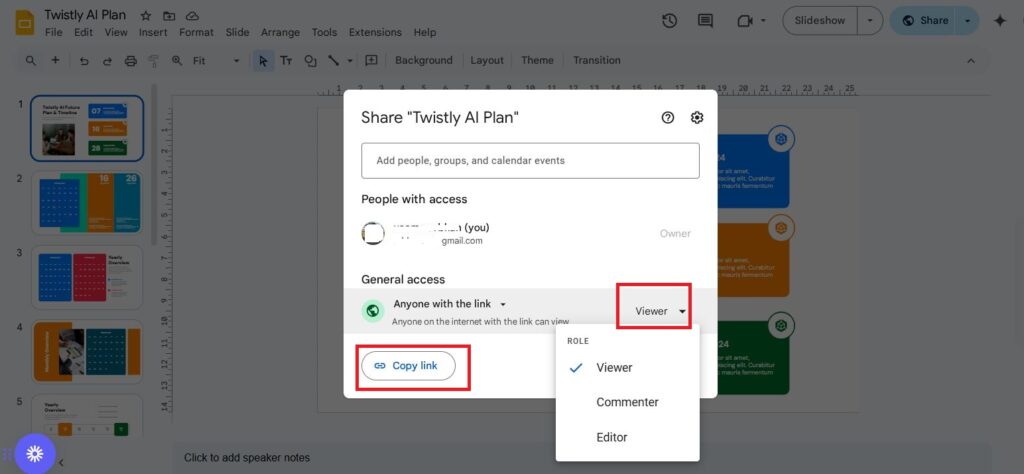Collapse the toolbar with chevron
The height and width of the screenshot is (474, 1024).
point(971,61)
